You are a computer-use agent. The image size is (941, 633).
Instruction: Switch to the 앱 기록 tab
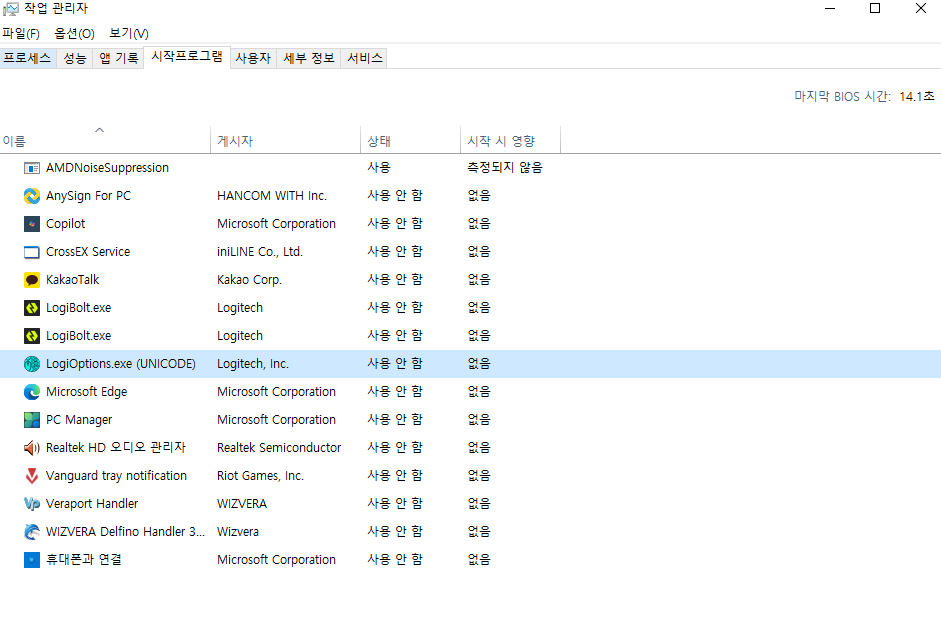pyautogui.click(x=119, y=58)
